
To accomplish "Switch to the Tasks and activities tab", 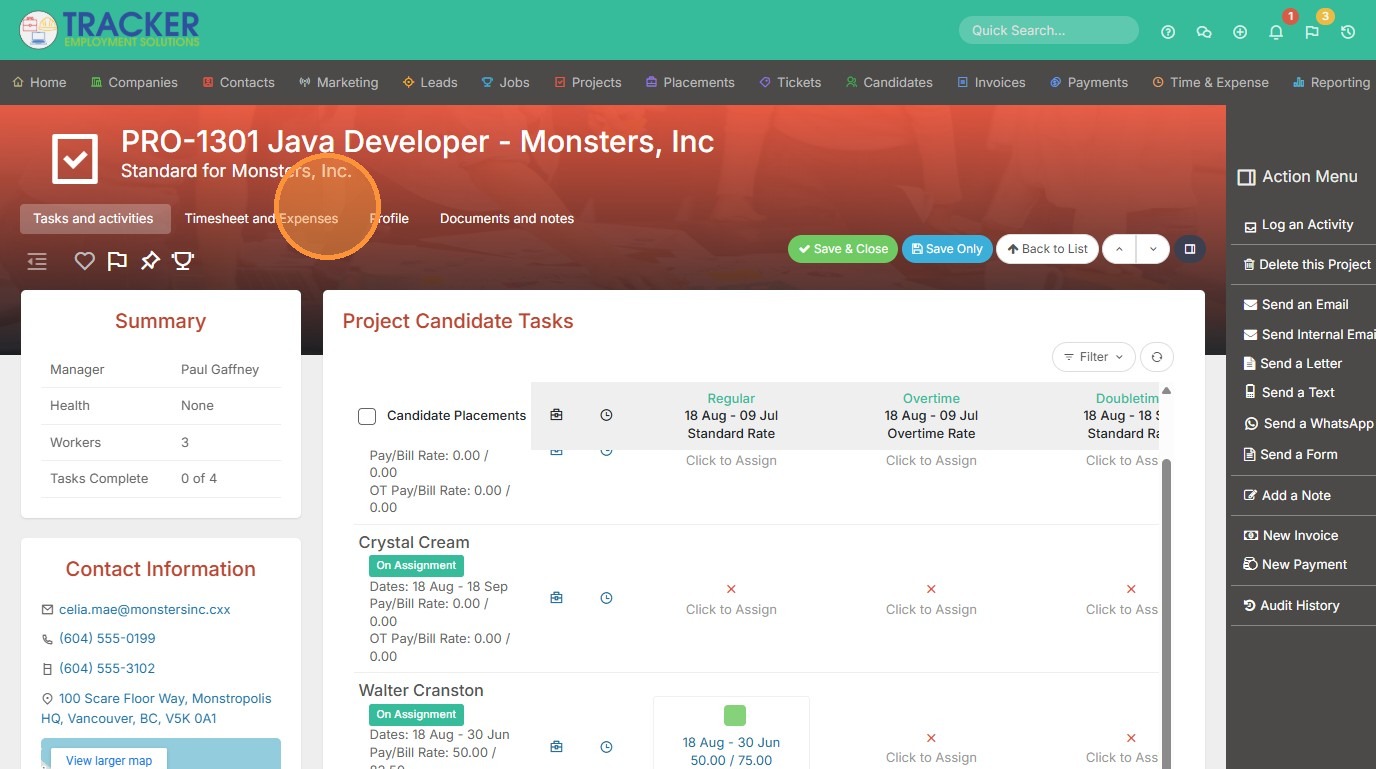I will tap(93, 219).
